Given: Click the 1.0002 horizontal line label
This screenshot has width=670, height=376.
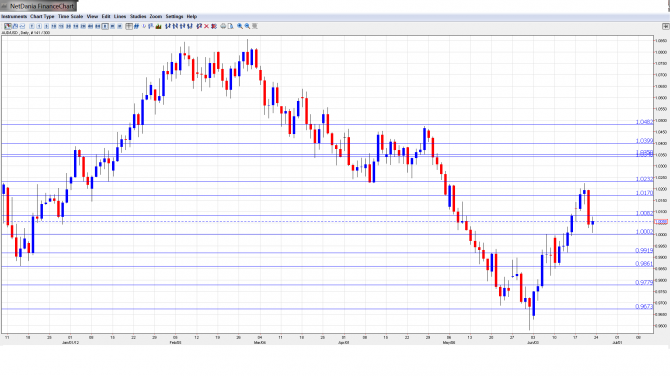Looking at the screenshot, I should (644, 232).
